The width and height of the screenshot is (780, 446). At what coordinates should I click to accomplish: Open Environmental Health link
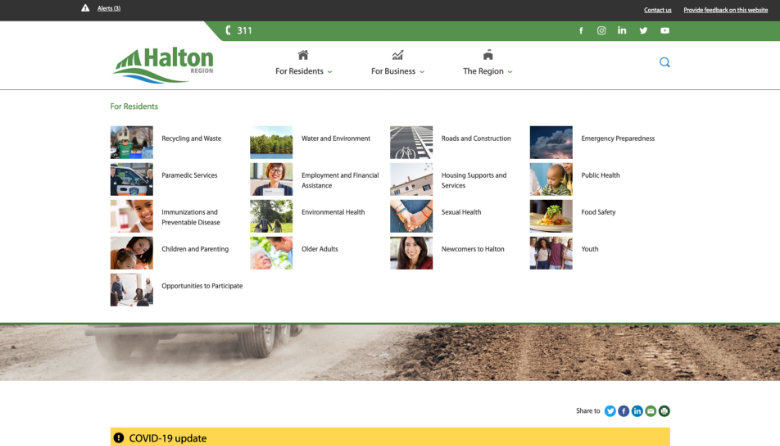coord(333,212)
